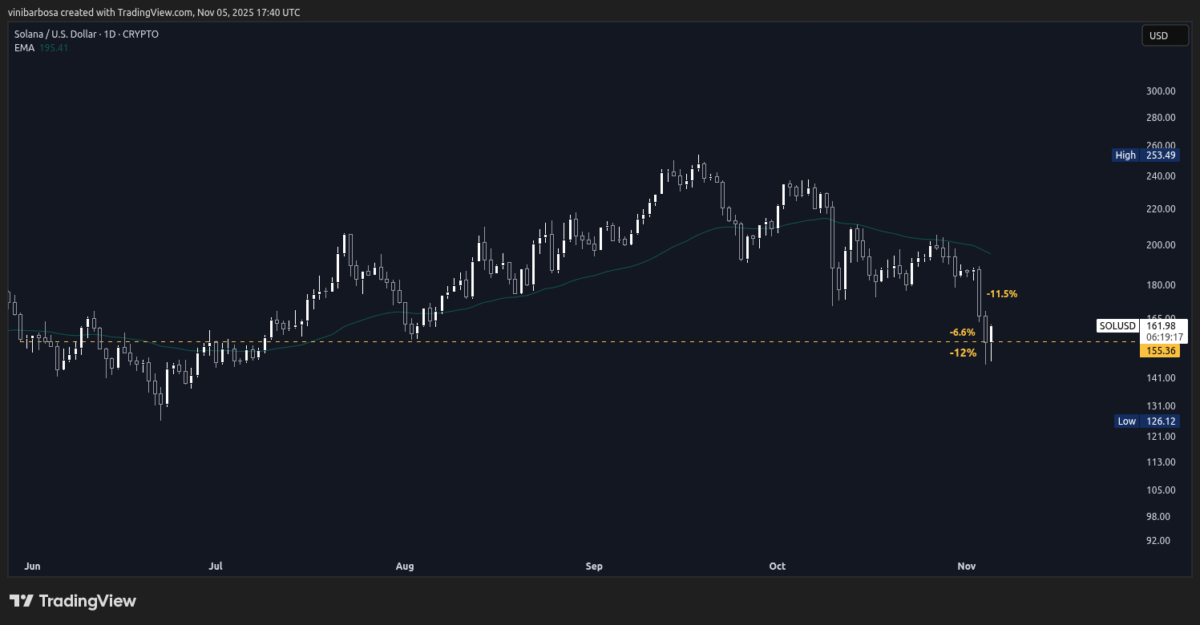Select the EMA indicator label

(x=23, y=46)
